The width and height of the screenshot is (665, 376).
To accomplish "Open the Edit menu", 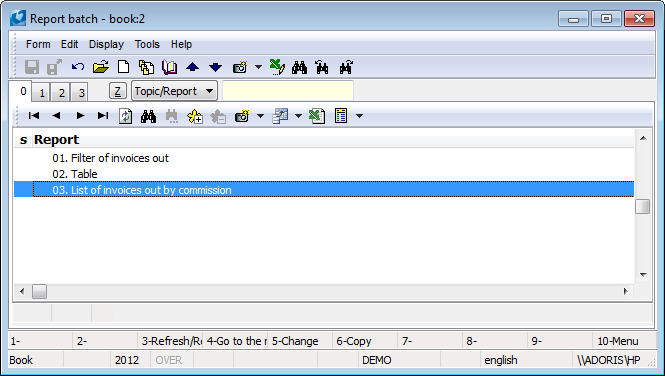I will coord(70,44).
